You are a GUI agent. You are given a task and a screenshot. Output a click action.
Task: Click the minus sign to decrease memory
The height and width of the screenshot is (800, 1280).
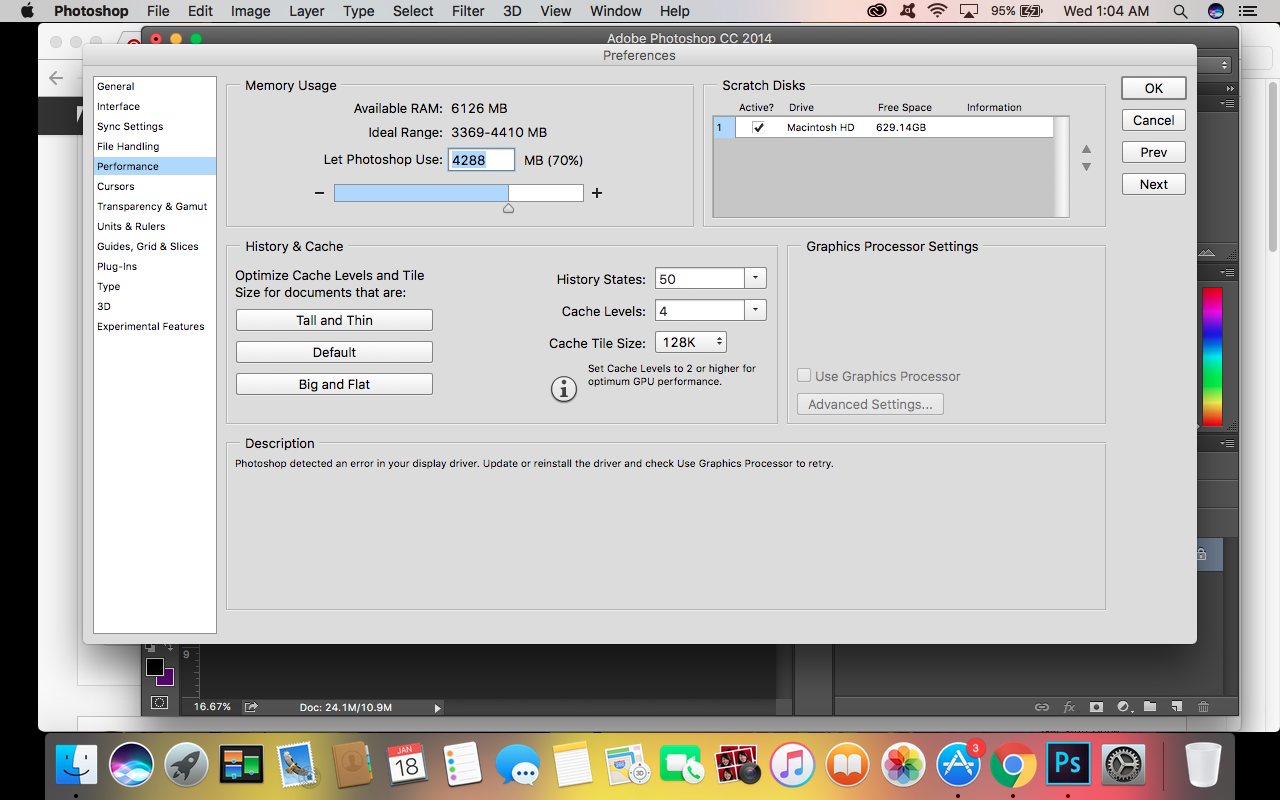tap(319, 193)
